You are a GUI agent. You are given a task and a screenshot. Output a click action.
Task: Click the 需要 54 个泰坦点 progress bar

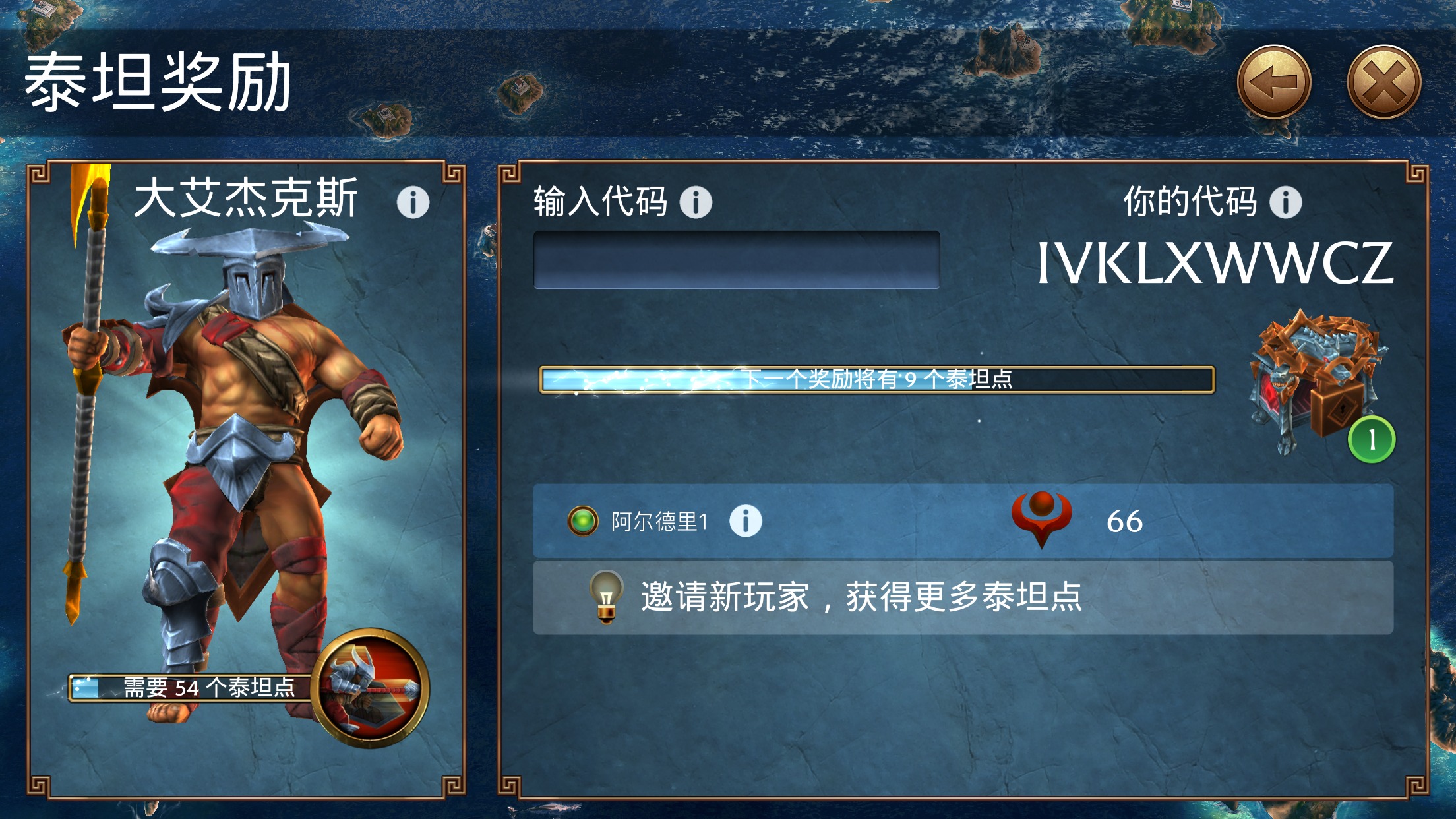[193, 688]
